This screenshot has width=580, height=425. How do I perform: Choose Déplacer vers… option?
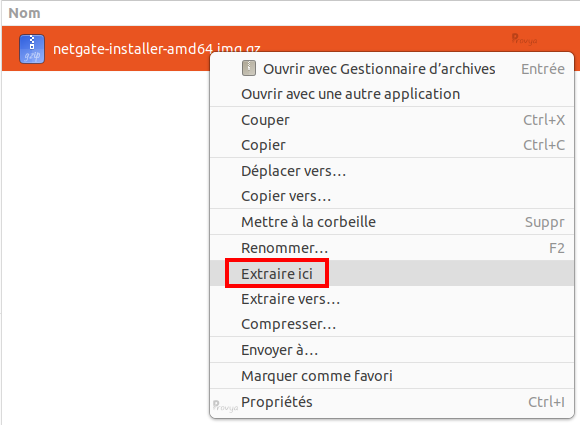click(x=392, y=171)
